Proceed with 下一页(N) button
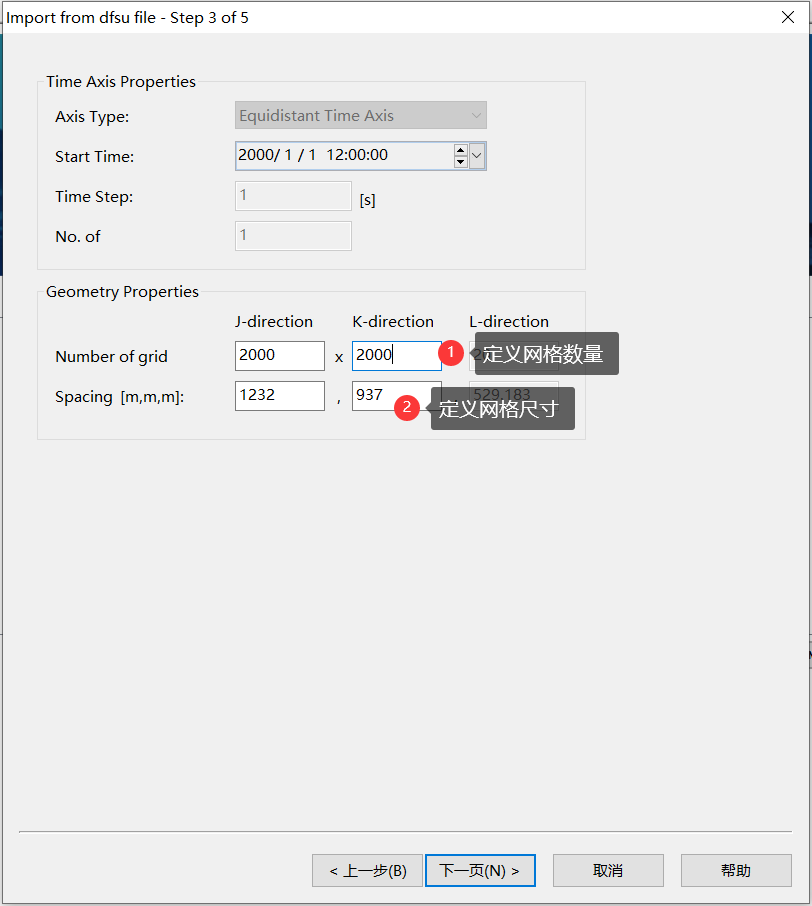This screenshot has width=812, height=906. [x=480, y=870]
